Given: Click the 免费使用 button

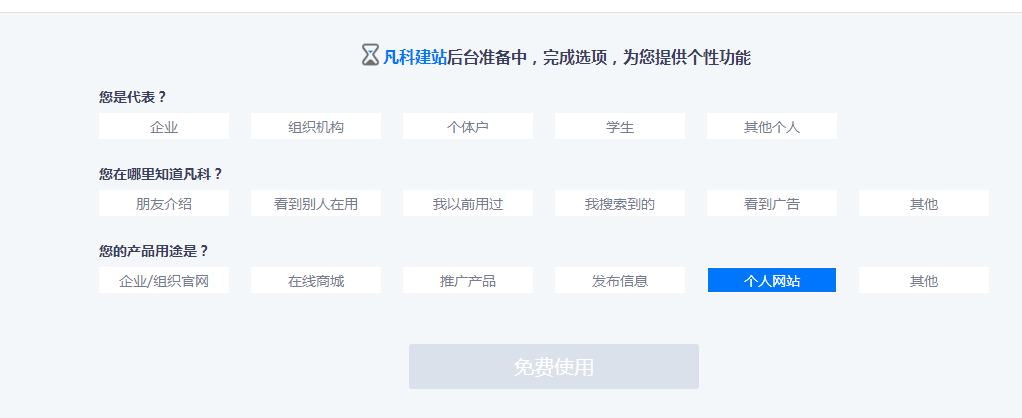Looking at the screenshot, I should (553, 366).
